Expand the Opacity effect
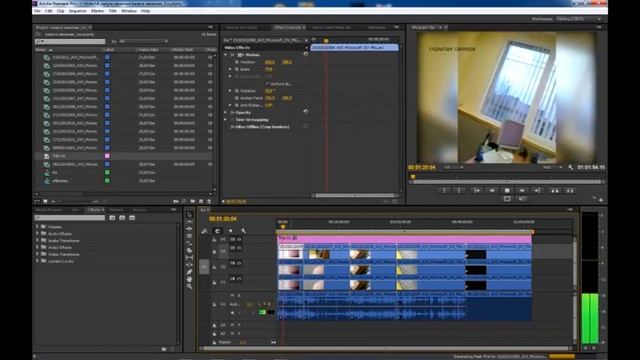This screenshot has width=640, height=360. click(x=226, y=112)
